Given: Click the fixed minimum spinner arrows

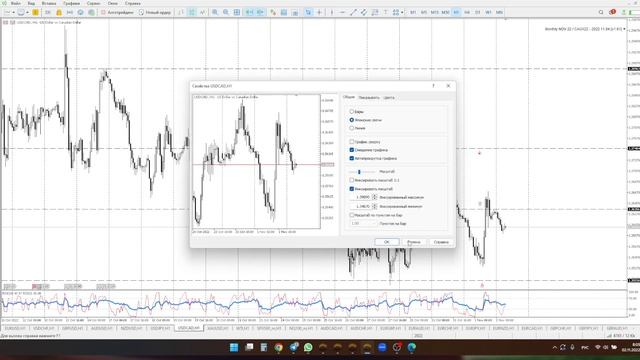Looking at the screenshot, I should click(x=374, y=207).
